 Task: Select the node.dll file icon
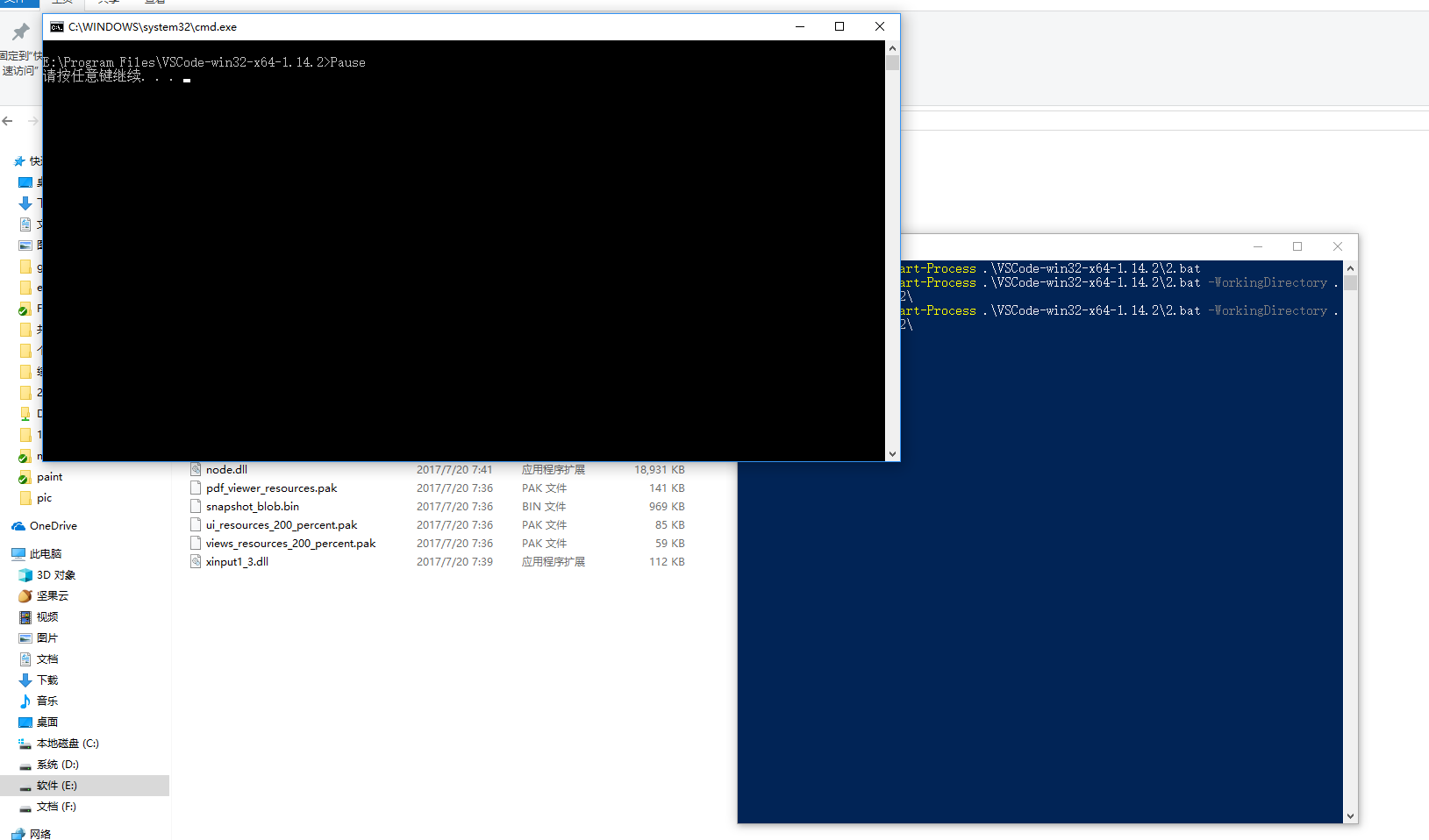pos(196,470)
